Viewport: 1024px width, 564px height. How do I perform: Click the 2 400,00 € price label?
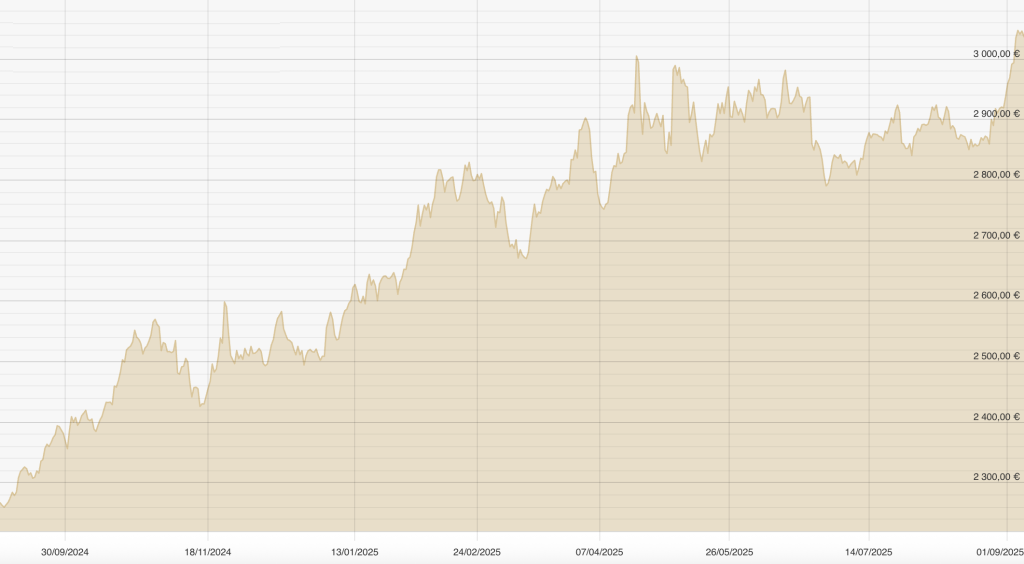pyautogui.click(x=996, y=417)
